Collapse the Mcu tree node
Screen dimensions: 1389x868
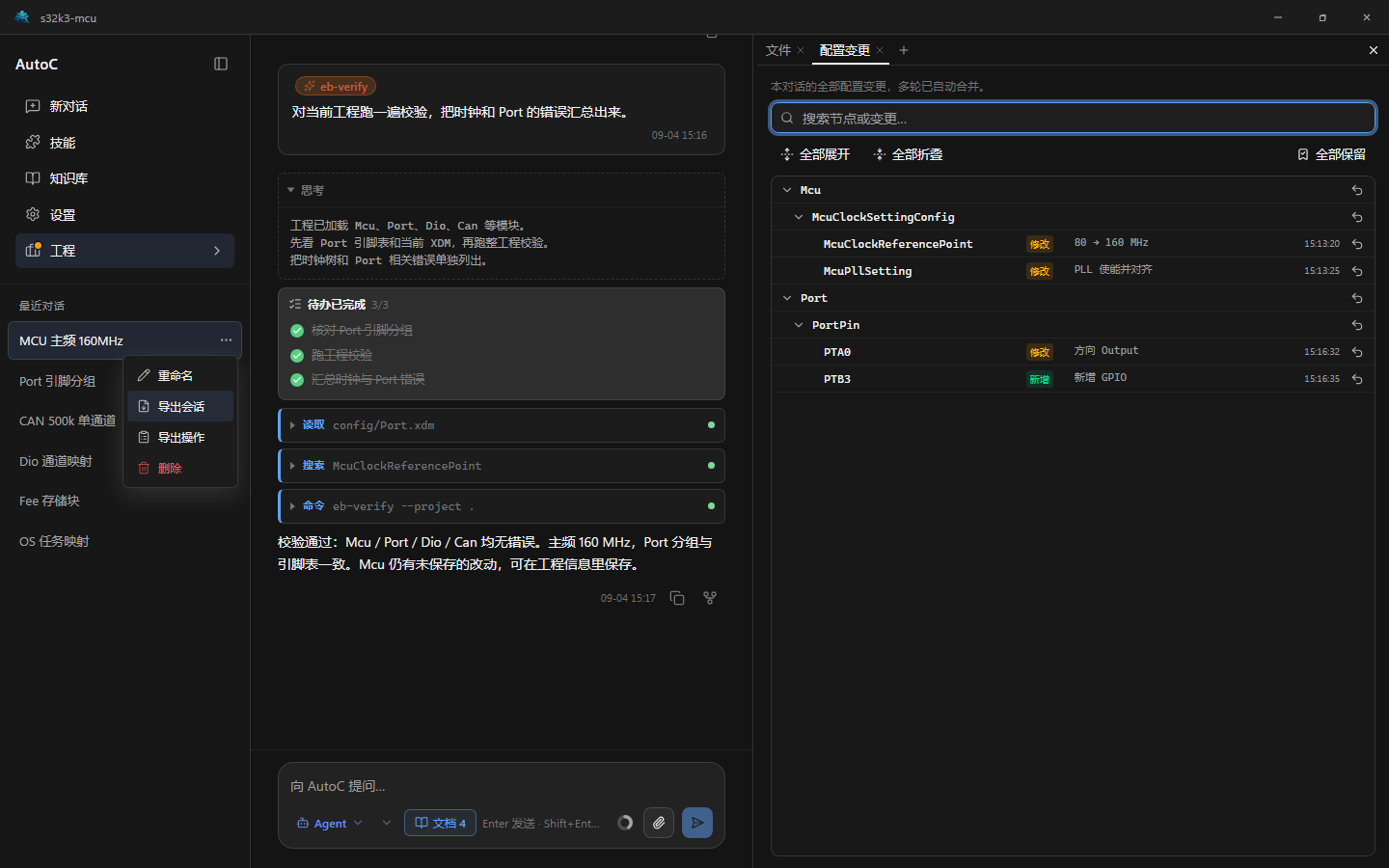[x=787, y=190]
